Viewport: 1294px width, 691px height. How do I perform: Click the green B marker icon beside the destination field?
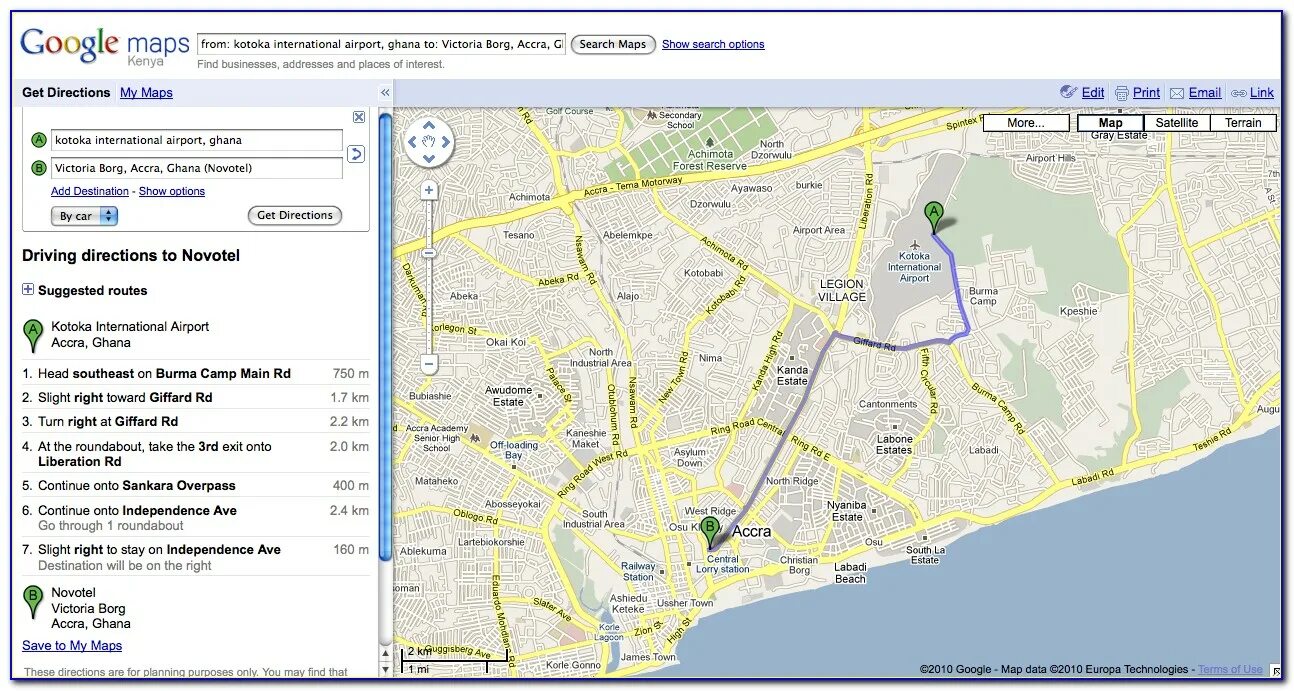pyautogui.click(x=39, y=168)
